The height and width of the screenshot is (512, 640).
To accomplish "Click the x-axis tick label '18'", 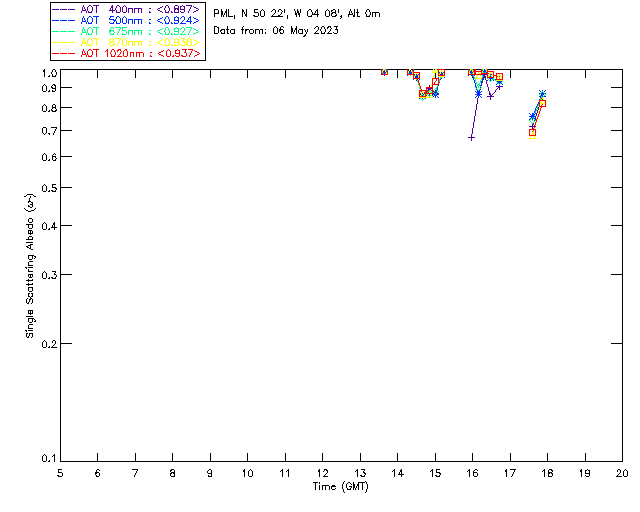I will (547, 473).
